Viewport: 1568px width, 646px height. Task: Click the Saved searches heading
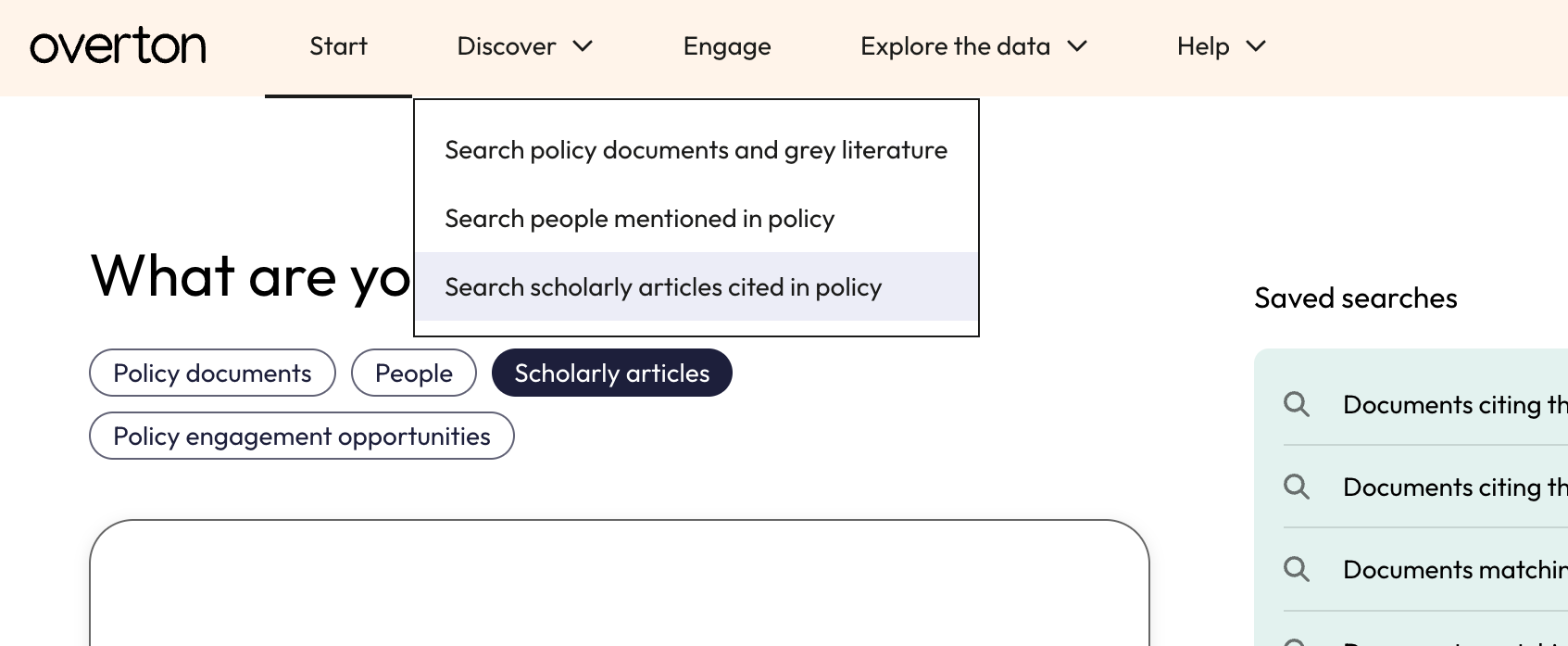pyautogui.click(x=1356, y=298)
